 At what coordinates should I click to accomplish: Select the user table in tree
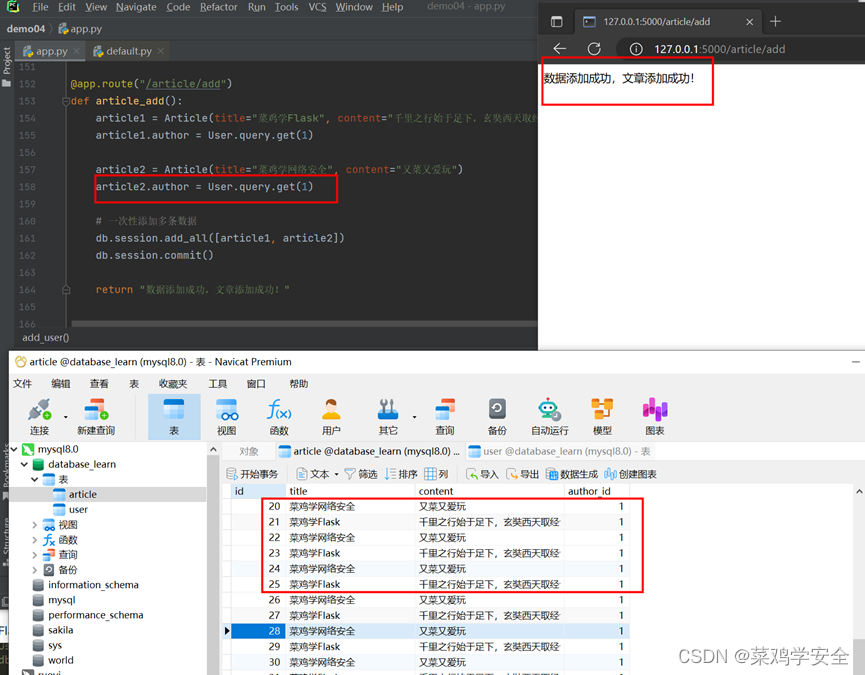pos(78,510)
